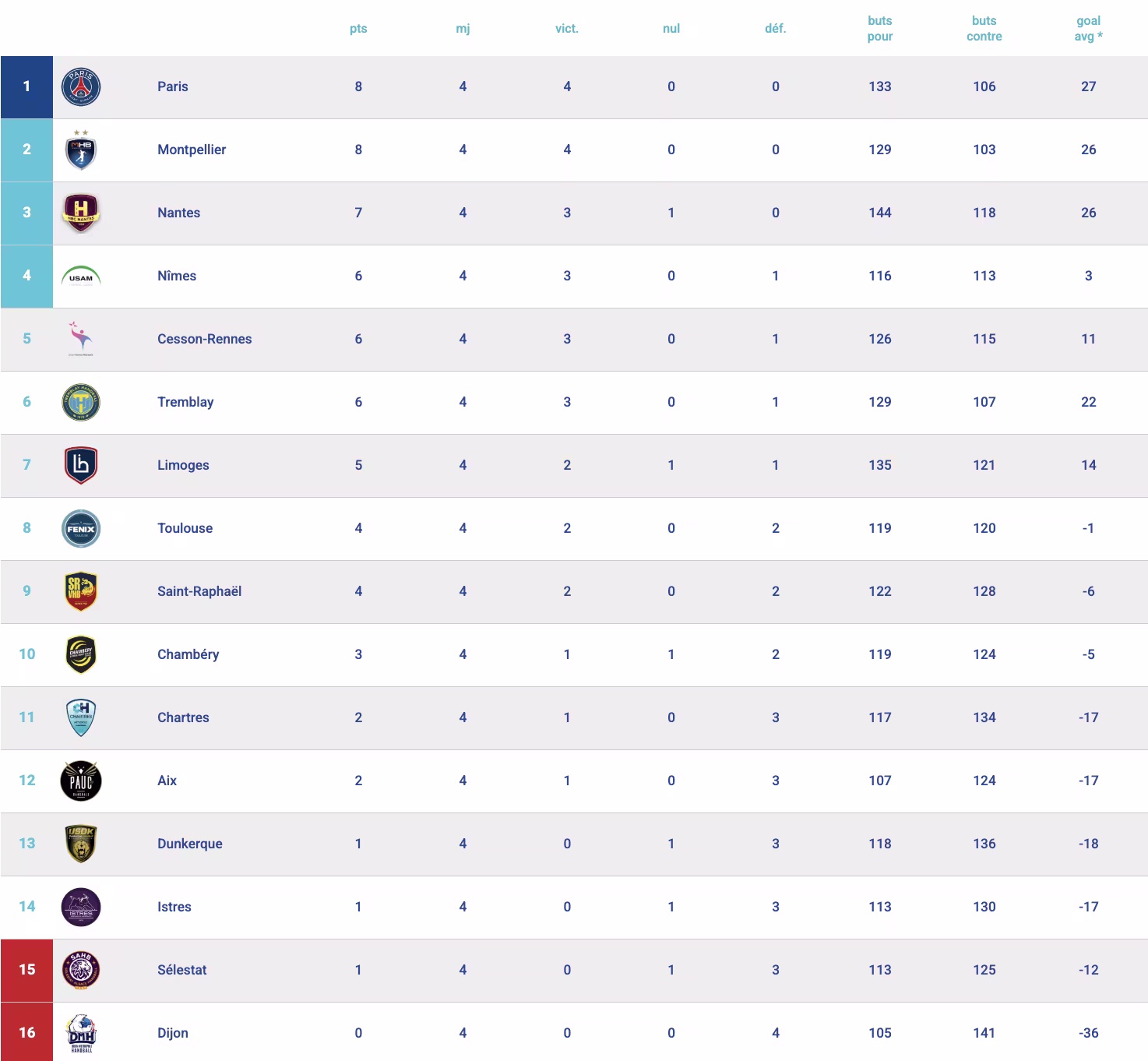Click the Limoges shield logo
Screen dimensions: 1148x1061
click(81, 466)
